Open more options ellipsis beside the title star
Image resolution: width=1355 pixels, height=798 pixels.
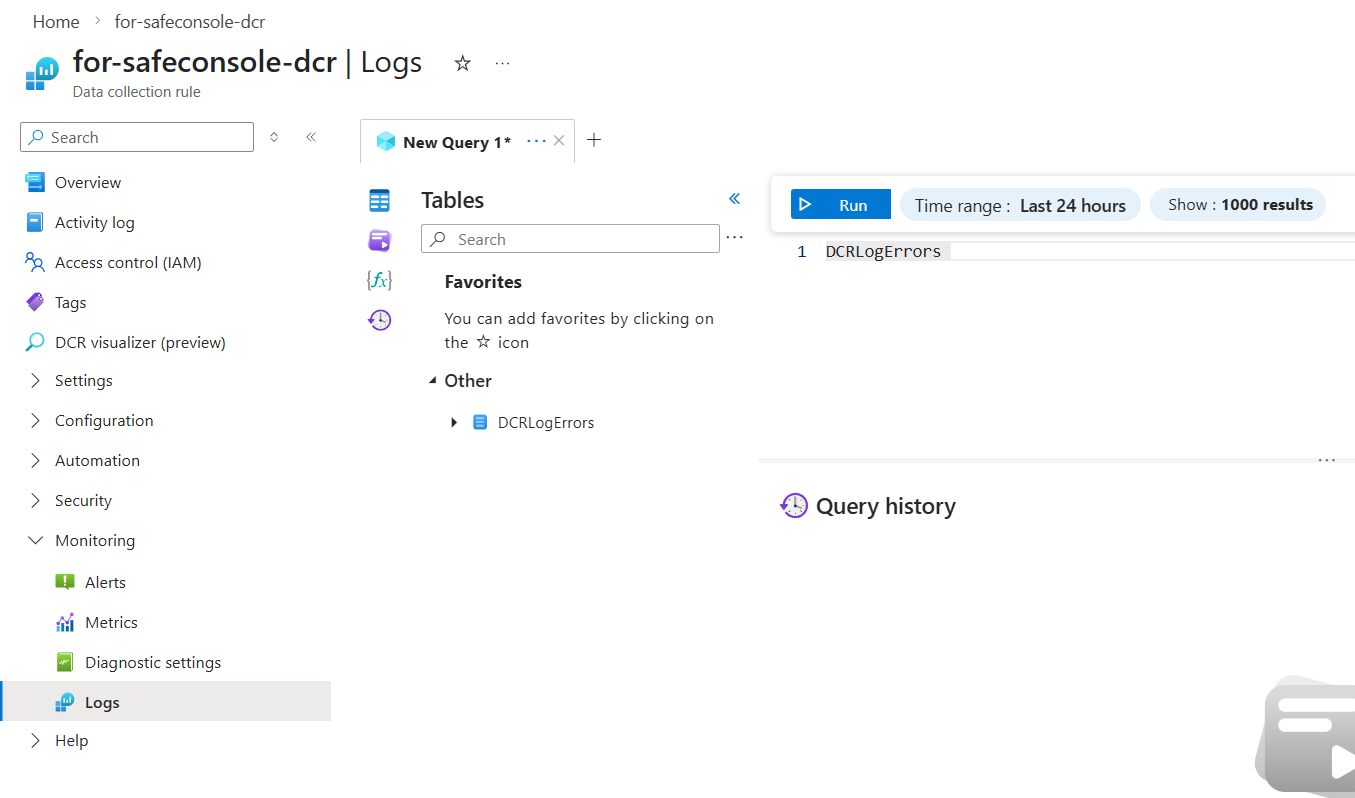[502, 63]
